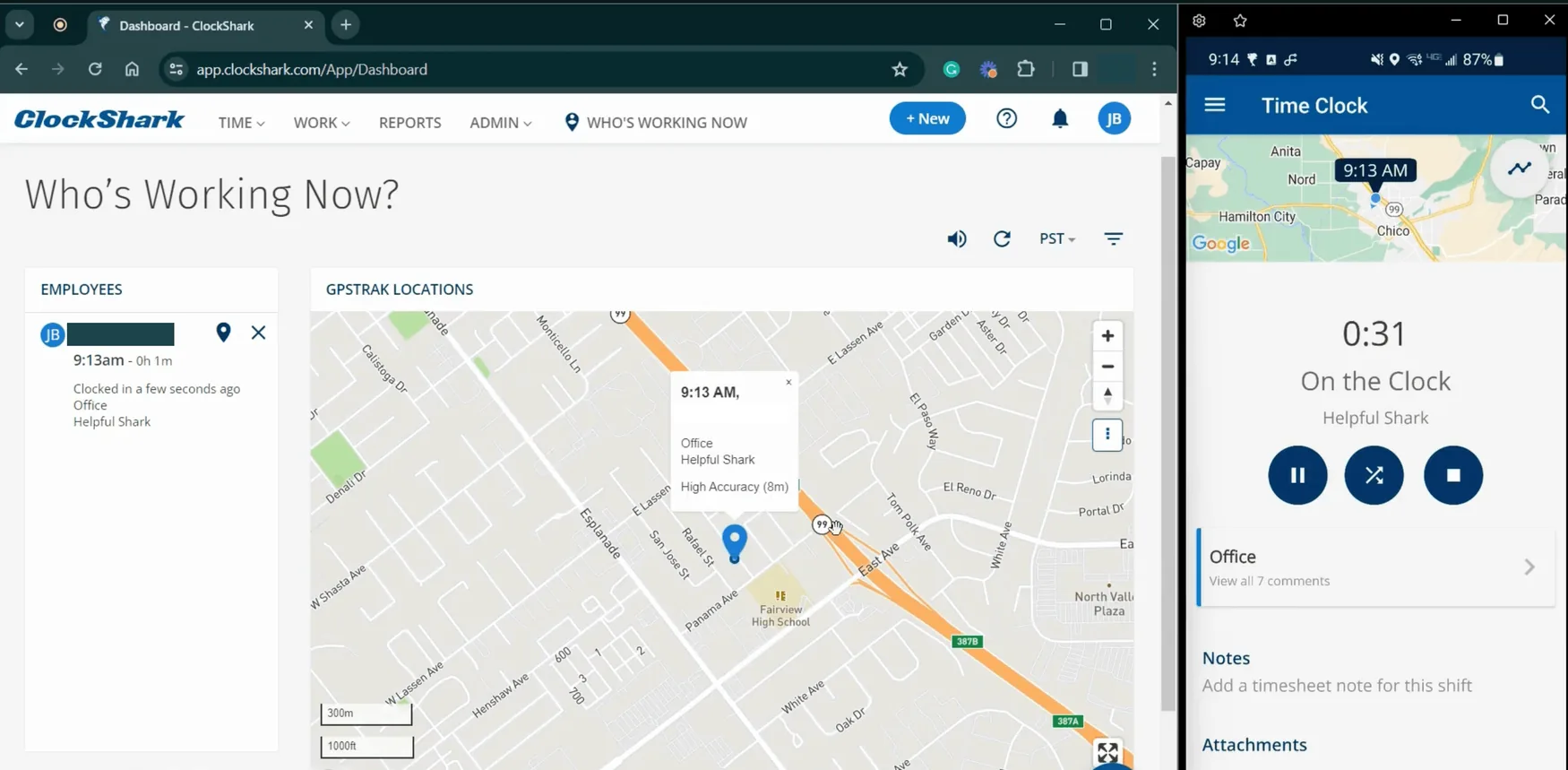Click the Notes heading
This screenshot has height=770, width=1568.
pos(1226,658)
